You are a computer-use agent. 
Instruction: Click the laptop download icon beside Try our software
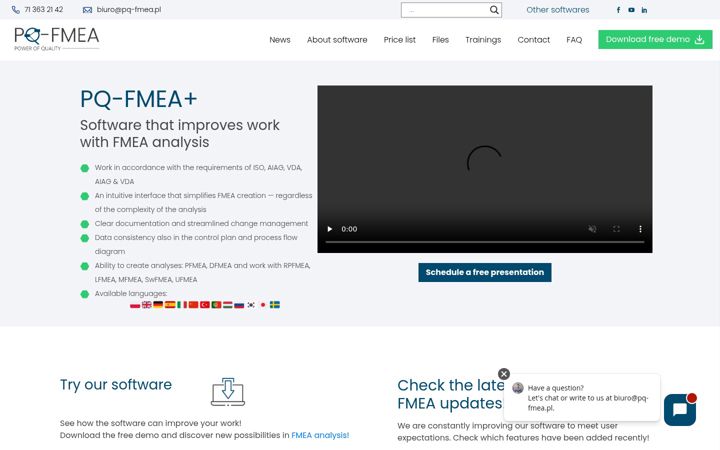(x=228, y=392)
